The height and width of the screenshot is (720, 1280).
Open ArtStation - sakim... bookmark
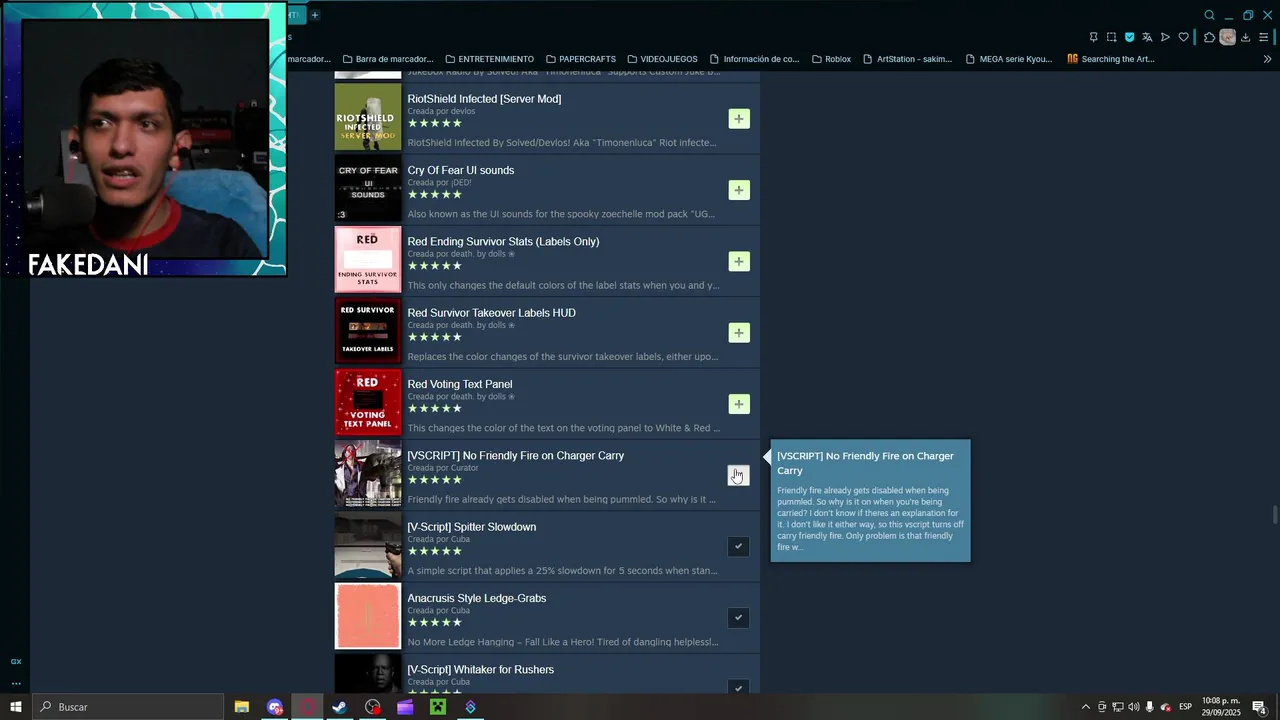tap(907, 59)
